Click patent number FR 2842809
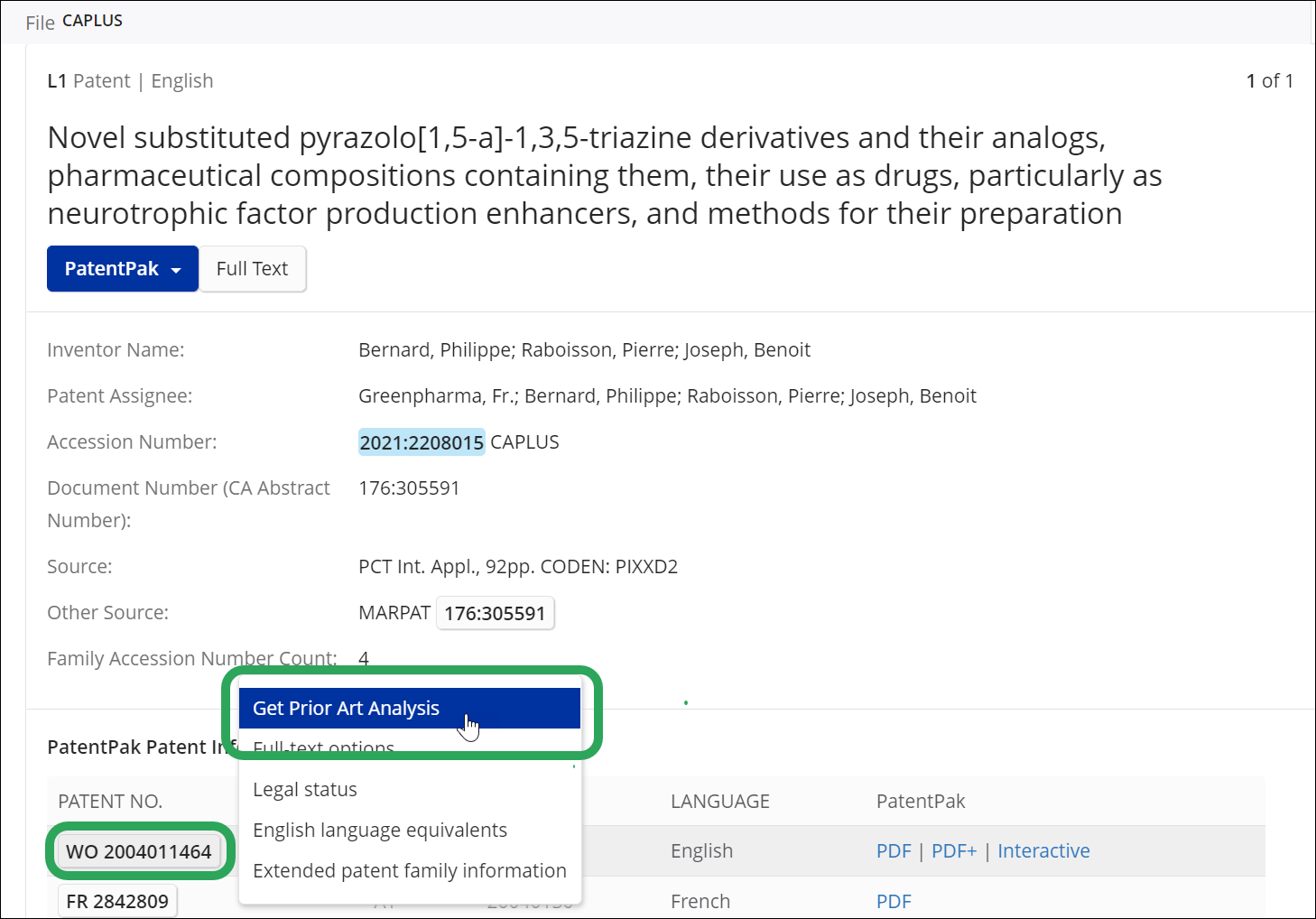This screenshot has width=1316, height=919. tap(117, 901)
